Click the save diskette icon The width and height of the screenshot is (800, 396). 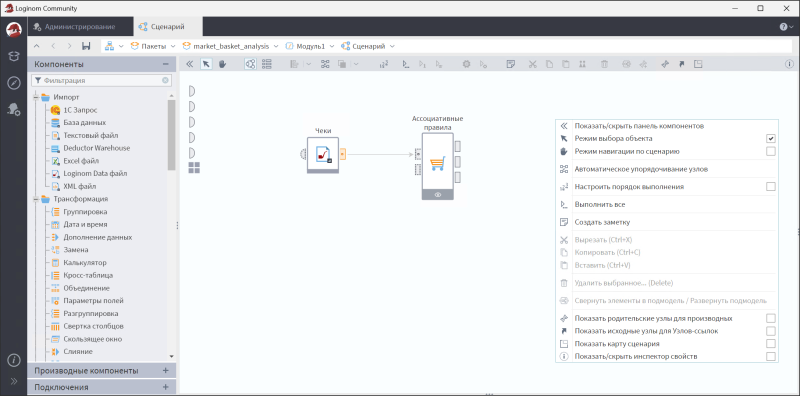coord(86,46)
